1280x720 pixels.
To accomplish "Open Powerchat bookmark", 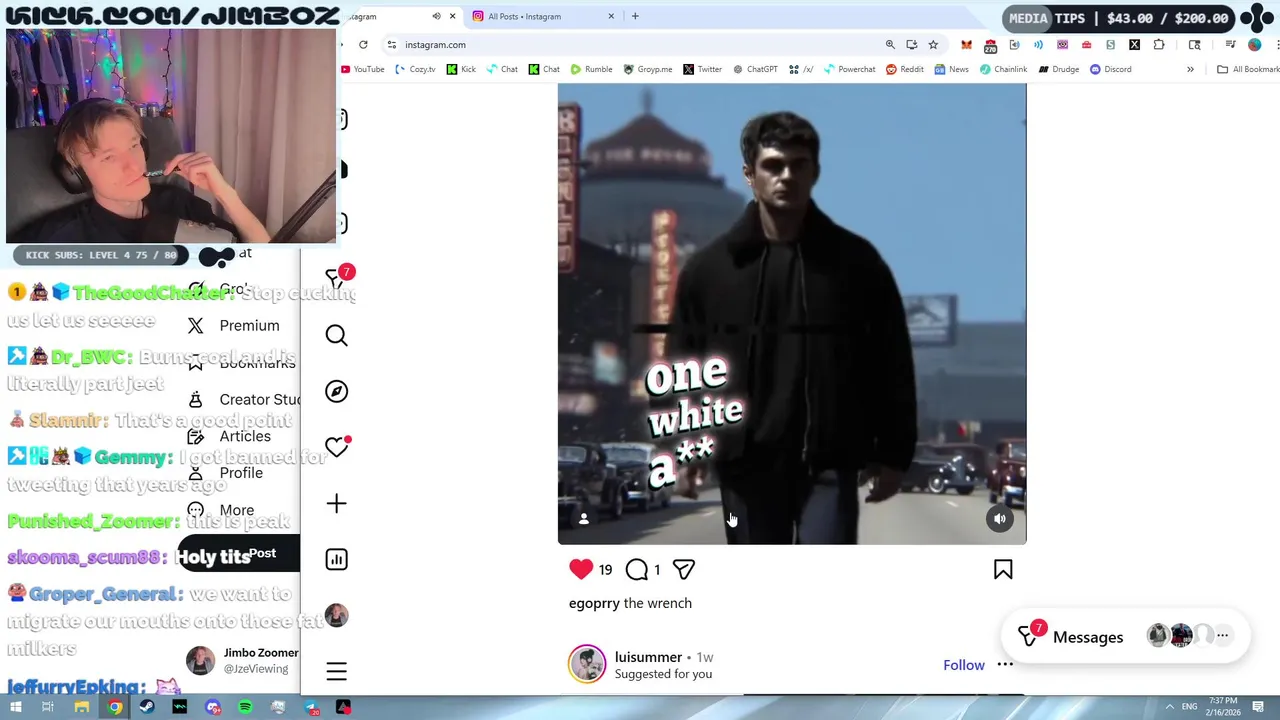I will click(x=849, y=69).
